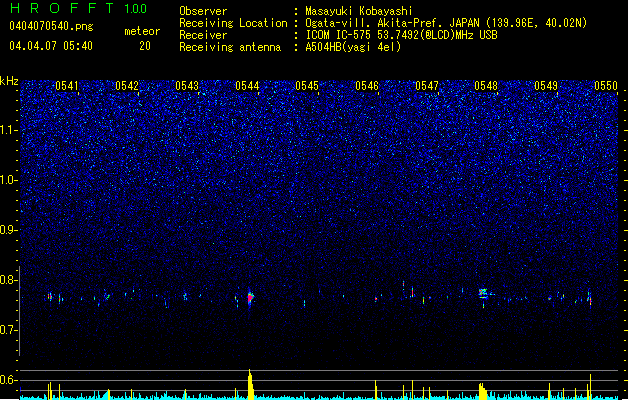Click the 'meteor' label
The height and width of the screenshot is (400, 629).
(142, 31)
